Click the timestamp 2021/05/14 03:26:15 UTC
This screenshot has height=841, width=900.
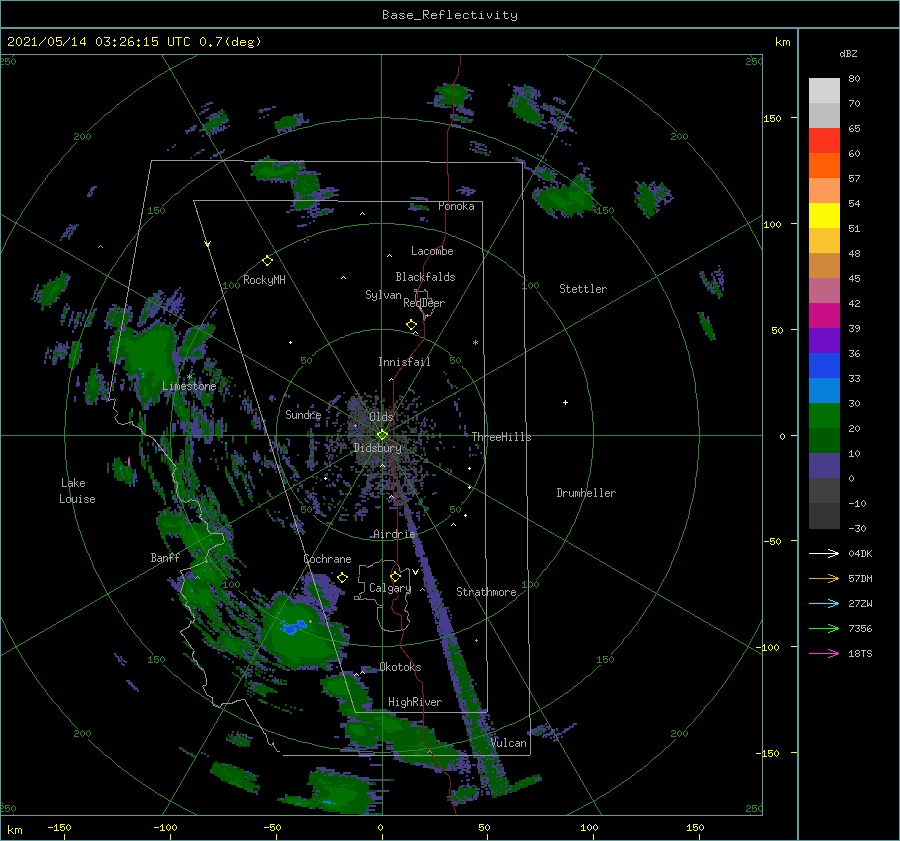(x=98, y=42)
